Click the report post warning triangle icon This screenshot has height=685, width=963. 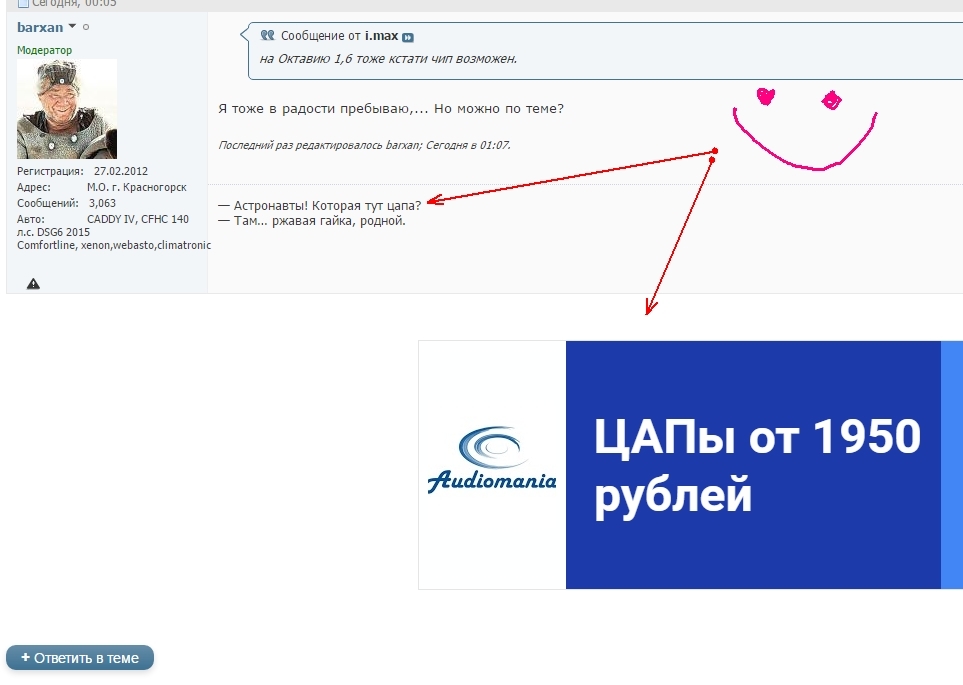[x=33, y=283]
